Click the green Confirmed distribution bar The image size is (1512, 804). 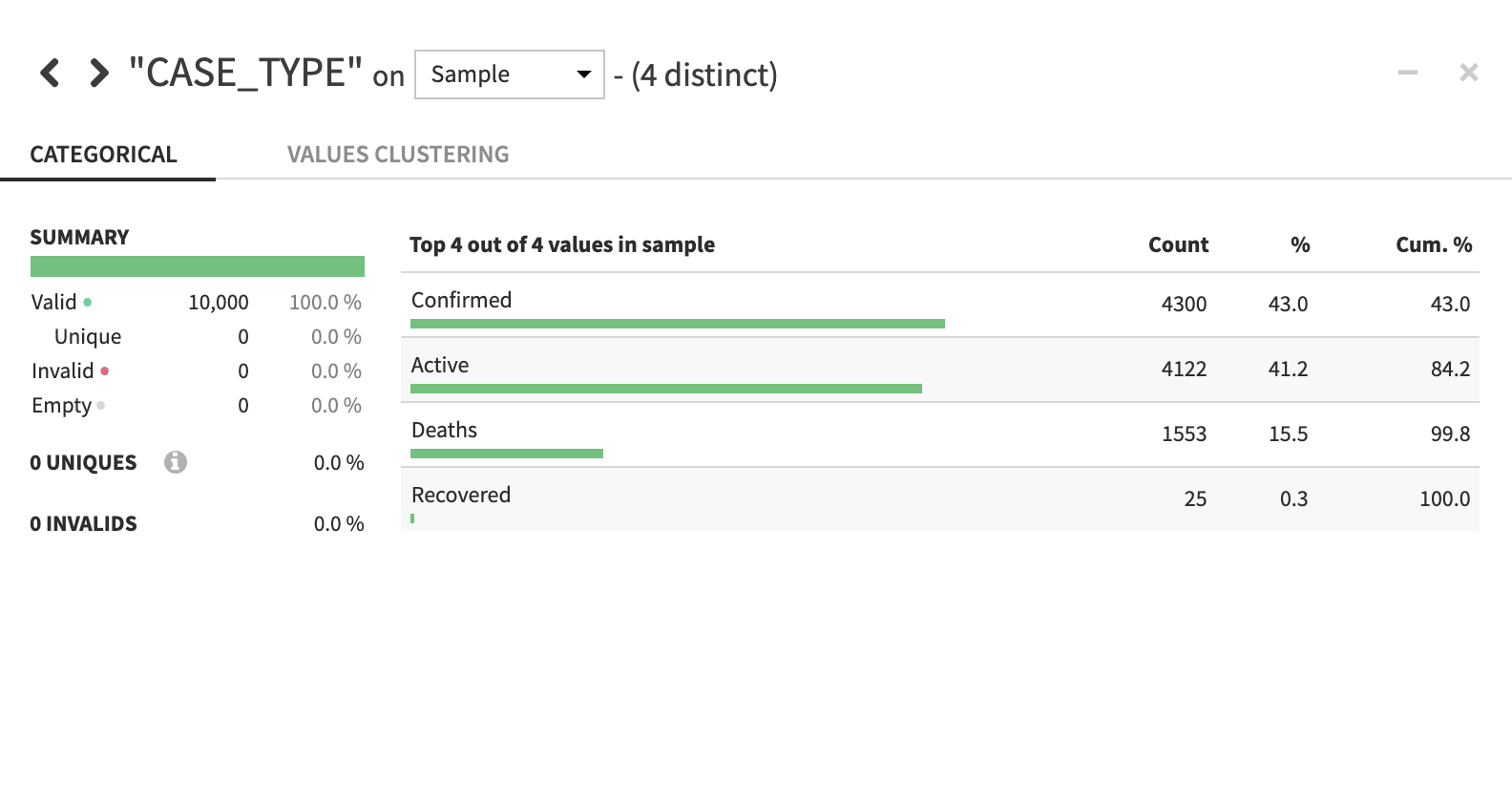pos(677,324)
